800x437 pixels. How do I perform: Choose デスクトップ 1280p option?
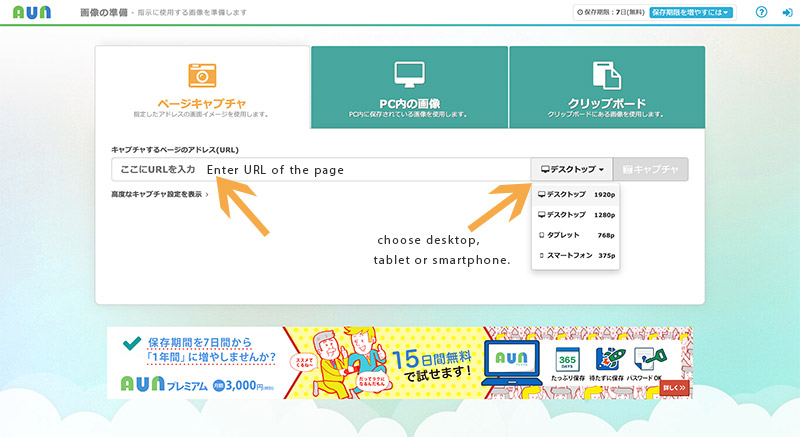tap(576, 215)
